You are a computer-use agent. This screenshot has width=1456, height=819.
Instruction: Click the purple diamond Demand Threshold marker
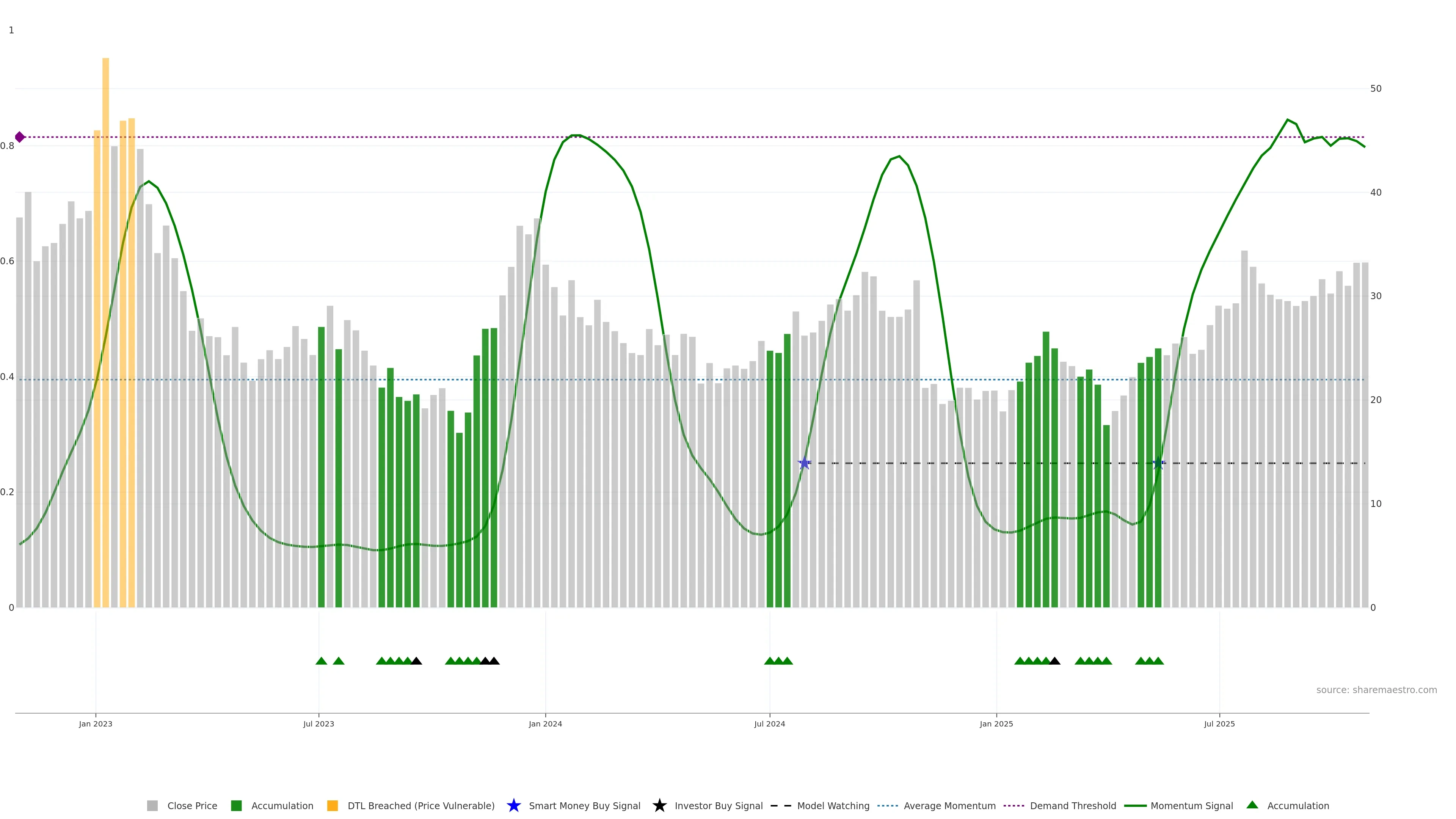tap(20, 137)
